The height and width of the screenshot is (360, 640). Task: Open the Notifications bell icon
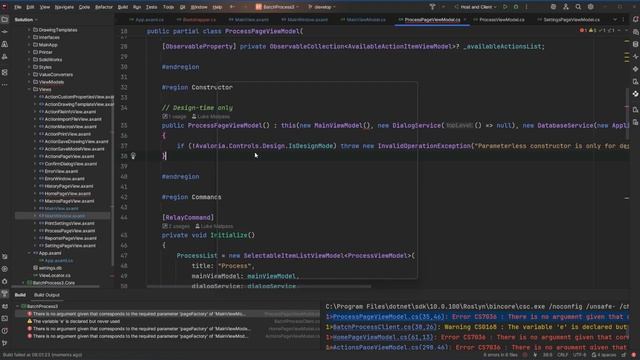point(636,20)
